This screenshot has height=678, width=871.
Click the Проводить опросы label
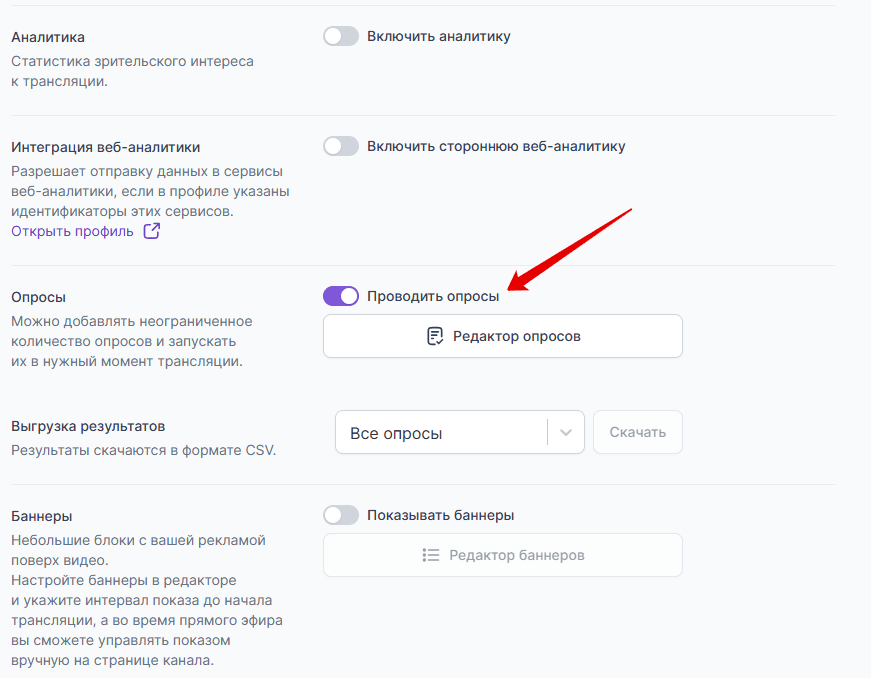click(433, 296)
